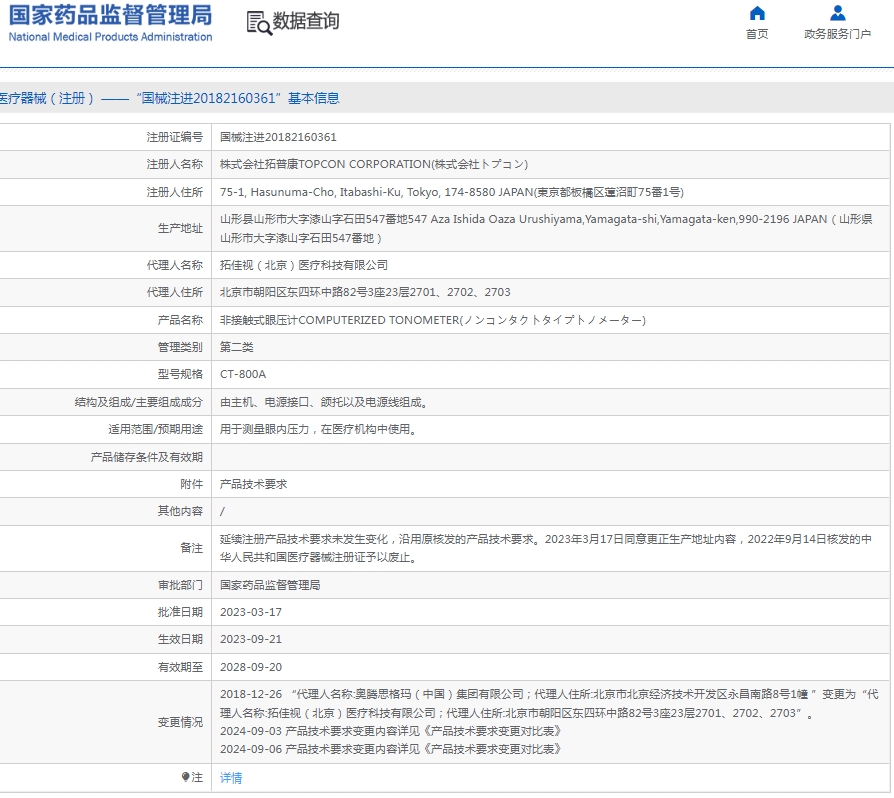
Task: Click the 注册证编号 row label
Action: coord(174,137)
